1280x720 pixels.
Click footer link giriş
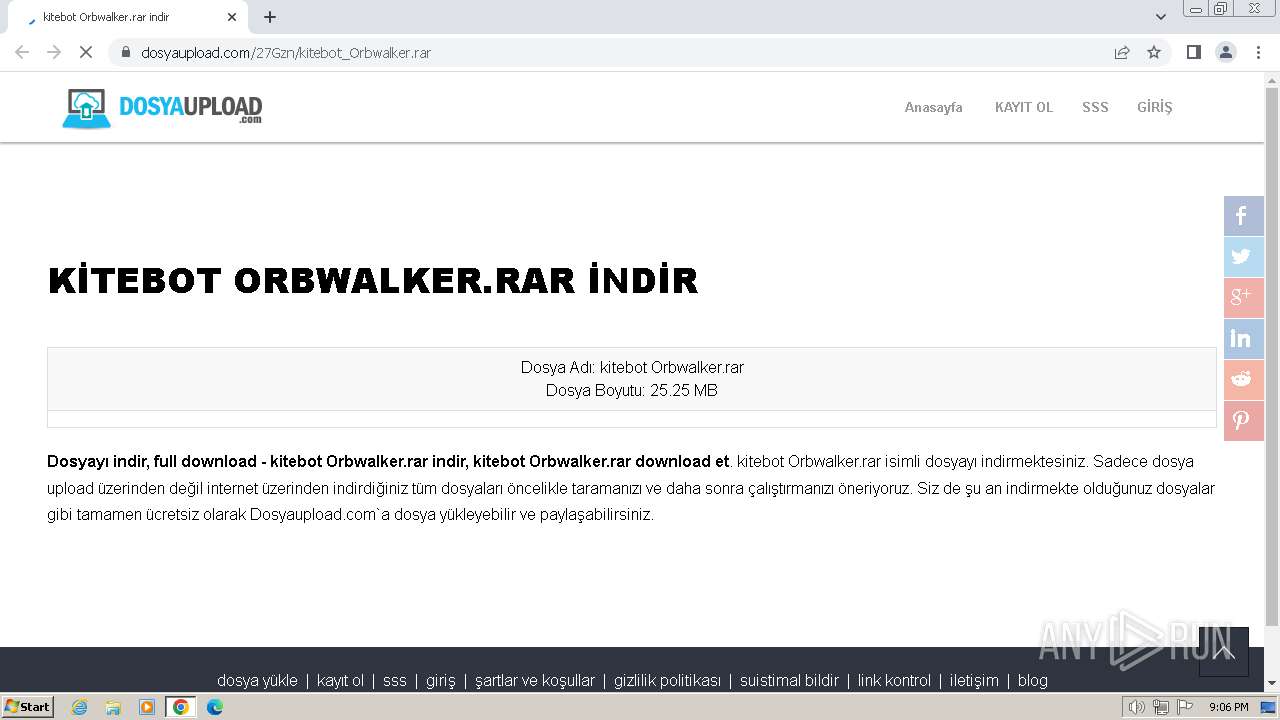(x=440, y=680)
